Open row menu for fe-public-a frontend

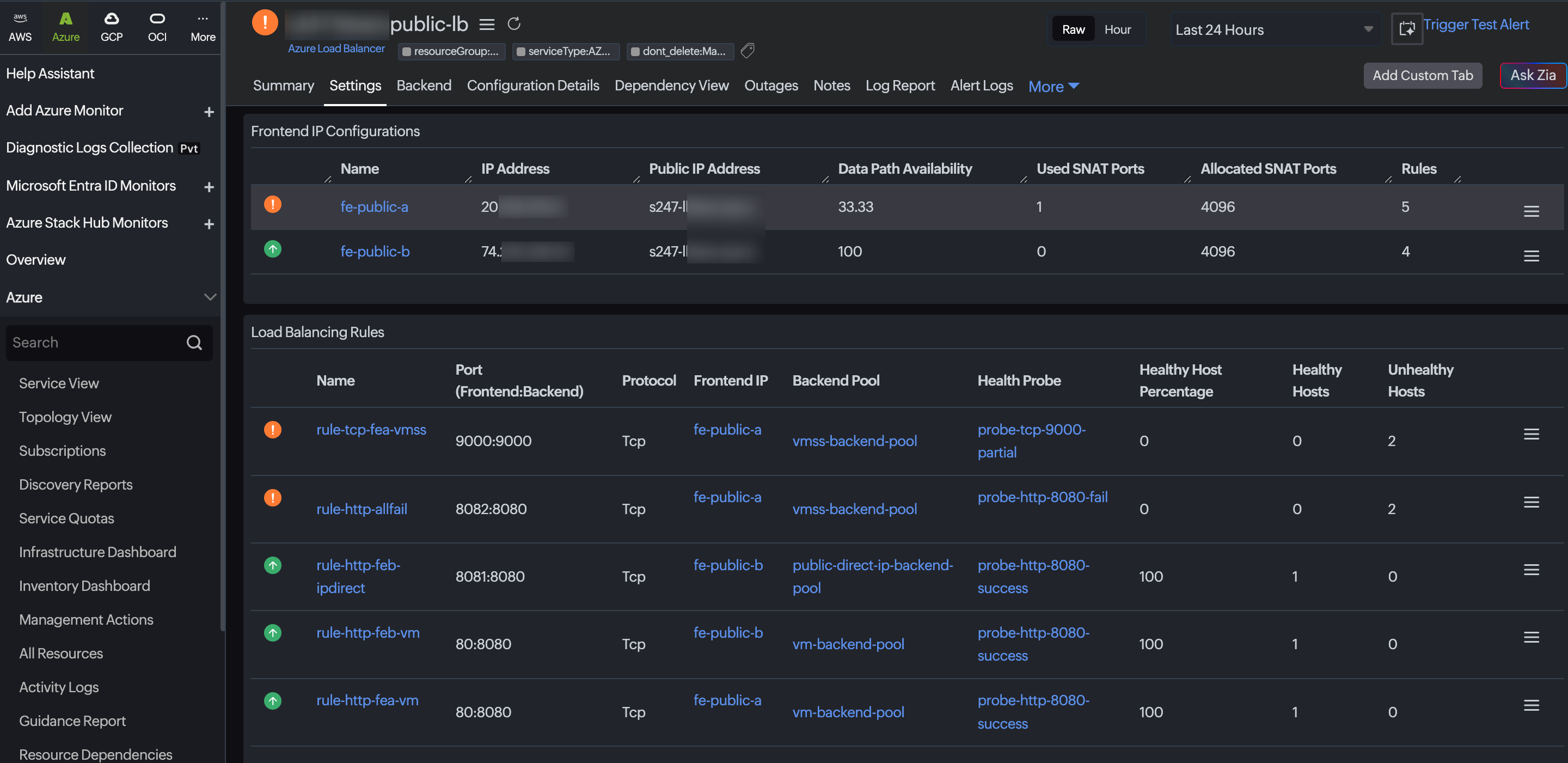1531,211
